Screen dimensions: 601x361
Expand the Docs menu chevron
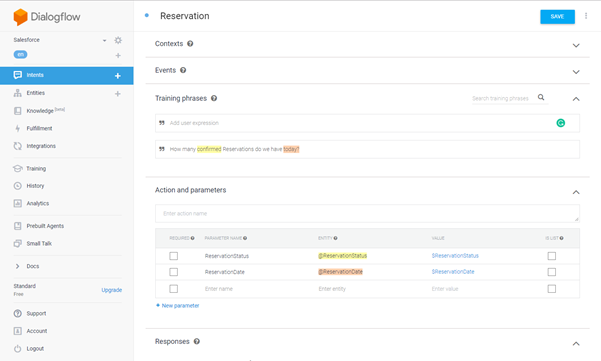17,266
